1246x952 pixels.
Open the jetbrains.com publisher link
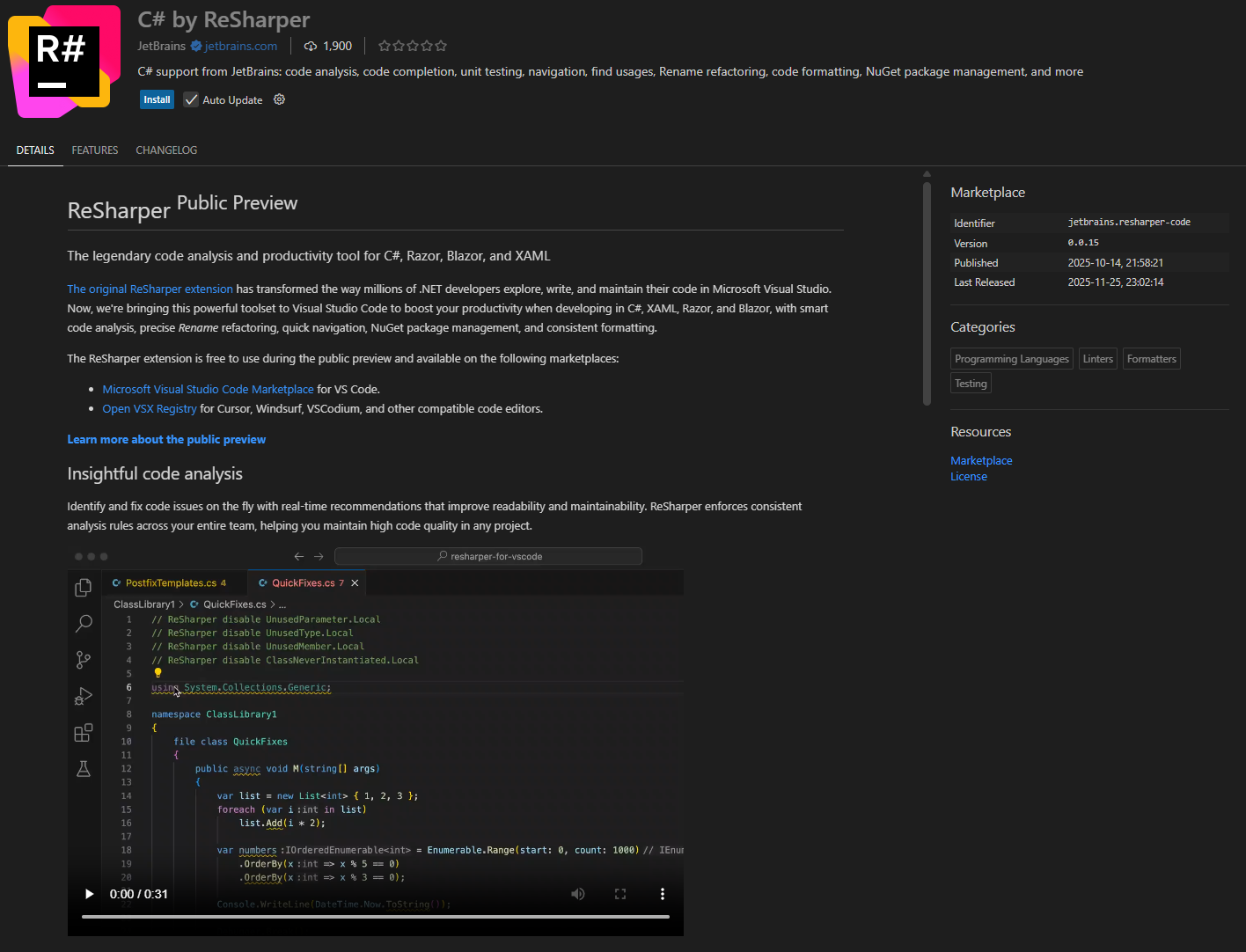click(x=240, y=46)
